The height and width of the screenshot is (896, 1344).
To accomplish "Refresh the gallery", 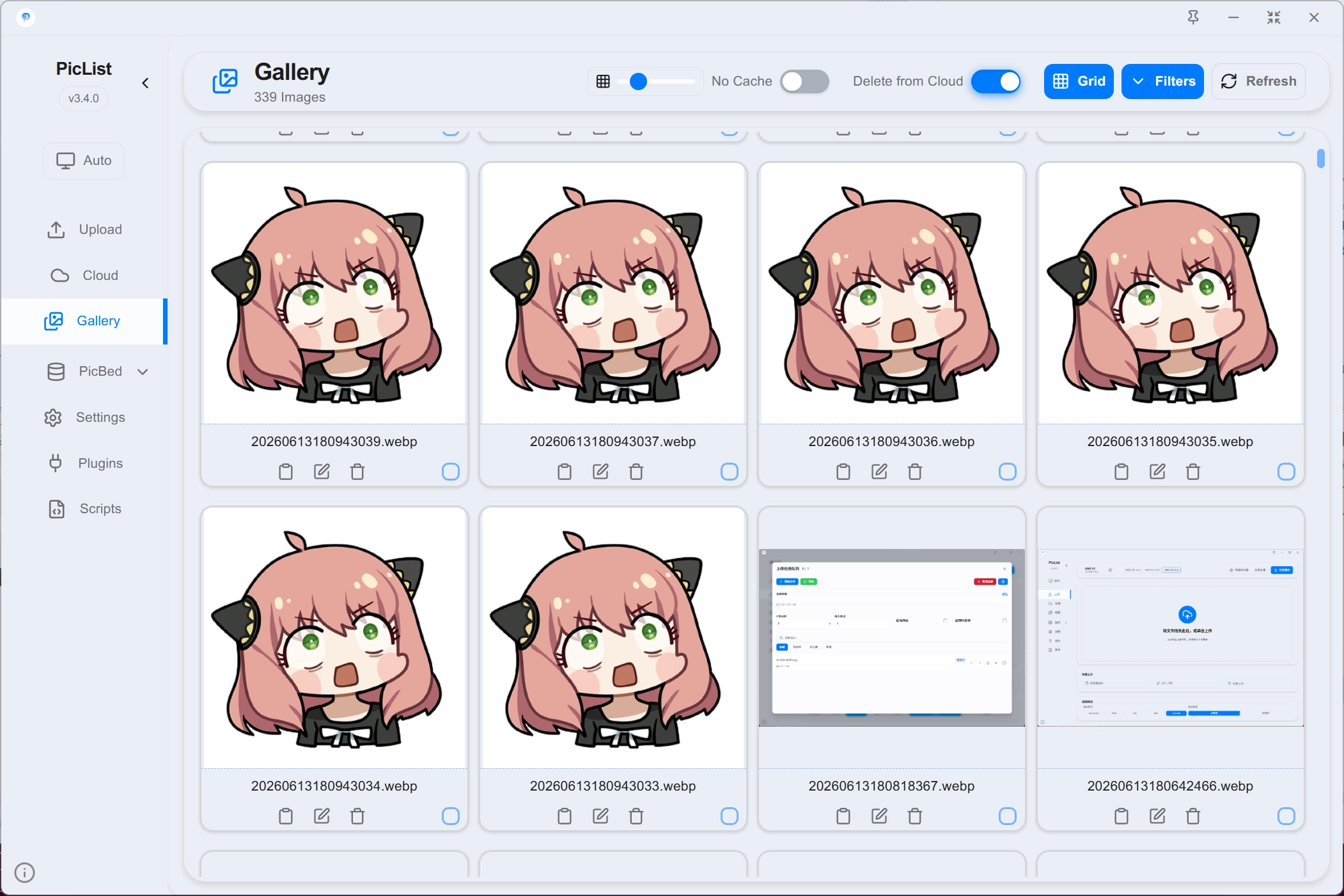I will tap(1258, 81).
